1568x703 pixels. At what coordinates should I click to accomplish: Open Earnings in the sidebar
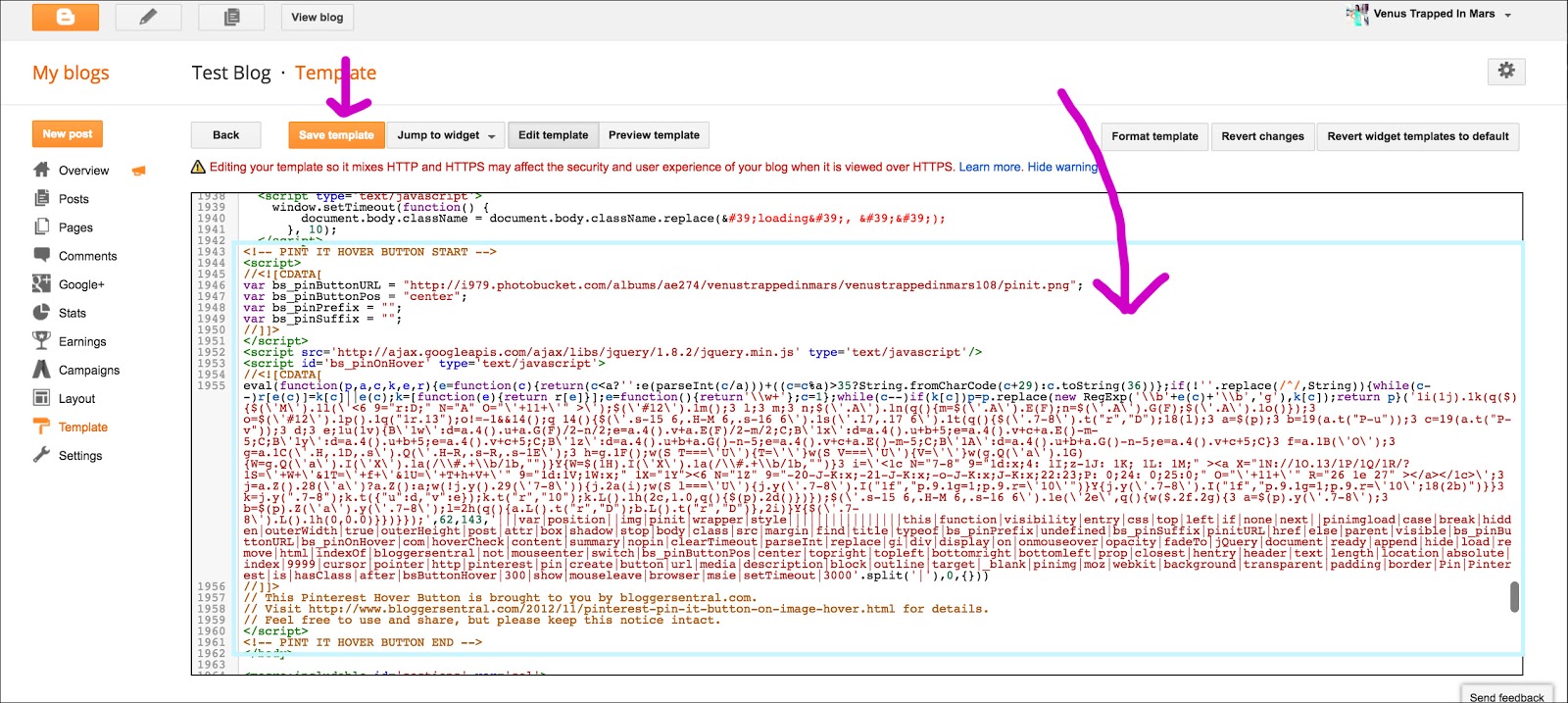82,341
